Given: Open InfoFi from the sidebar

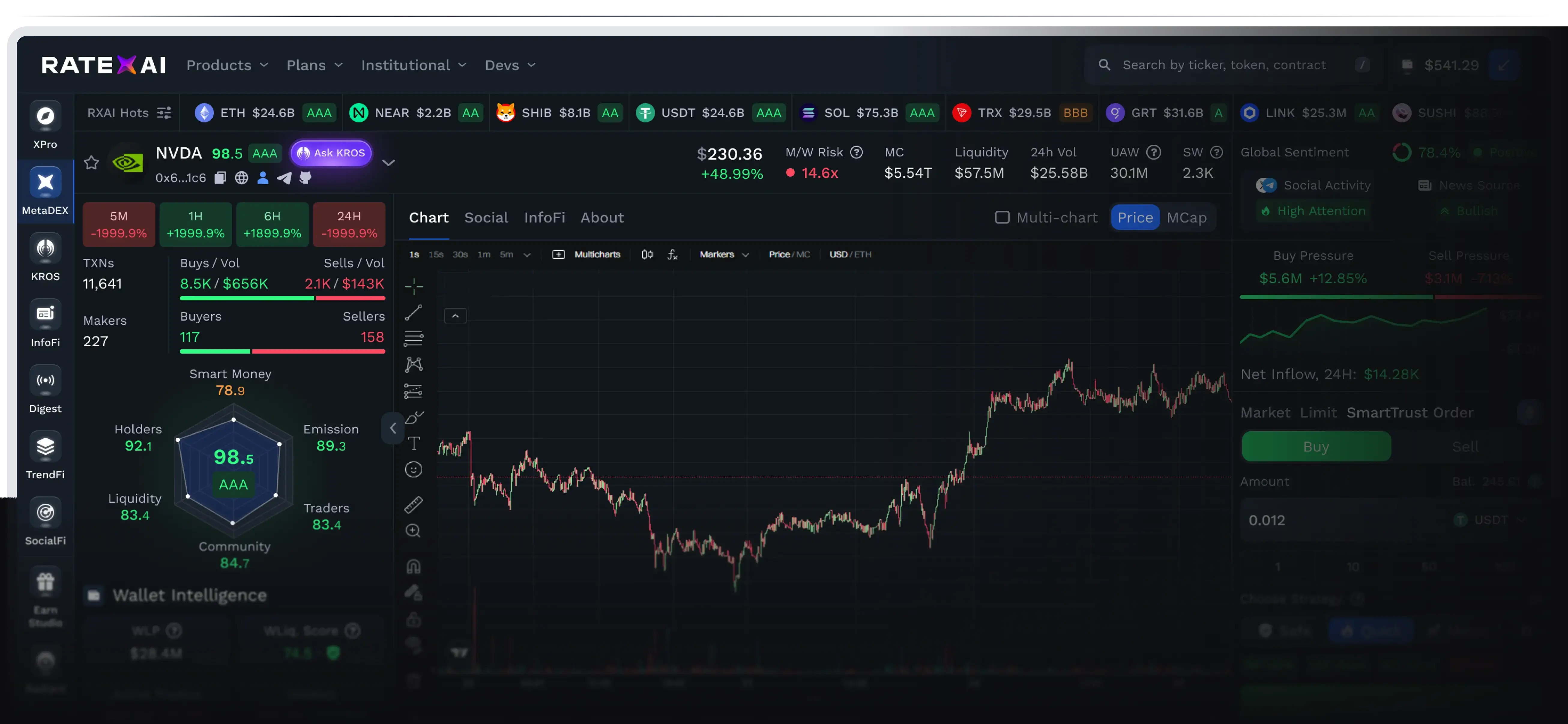Looking at the screenshot, I should 45,323.
